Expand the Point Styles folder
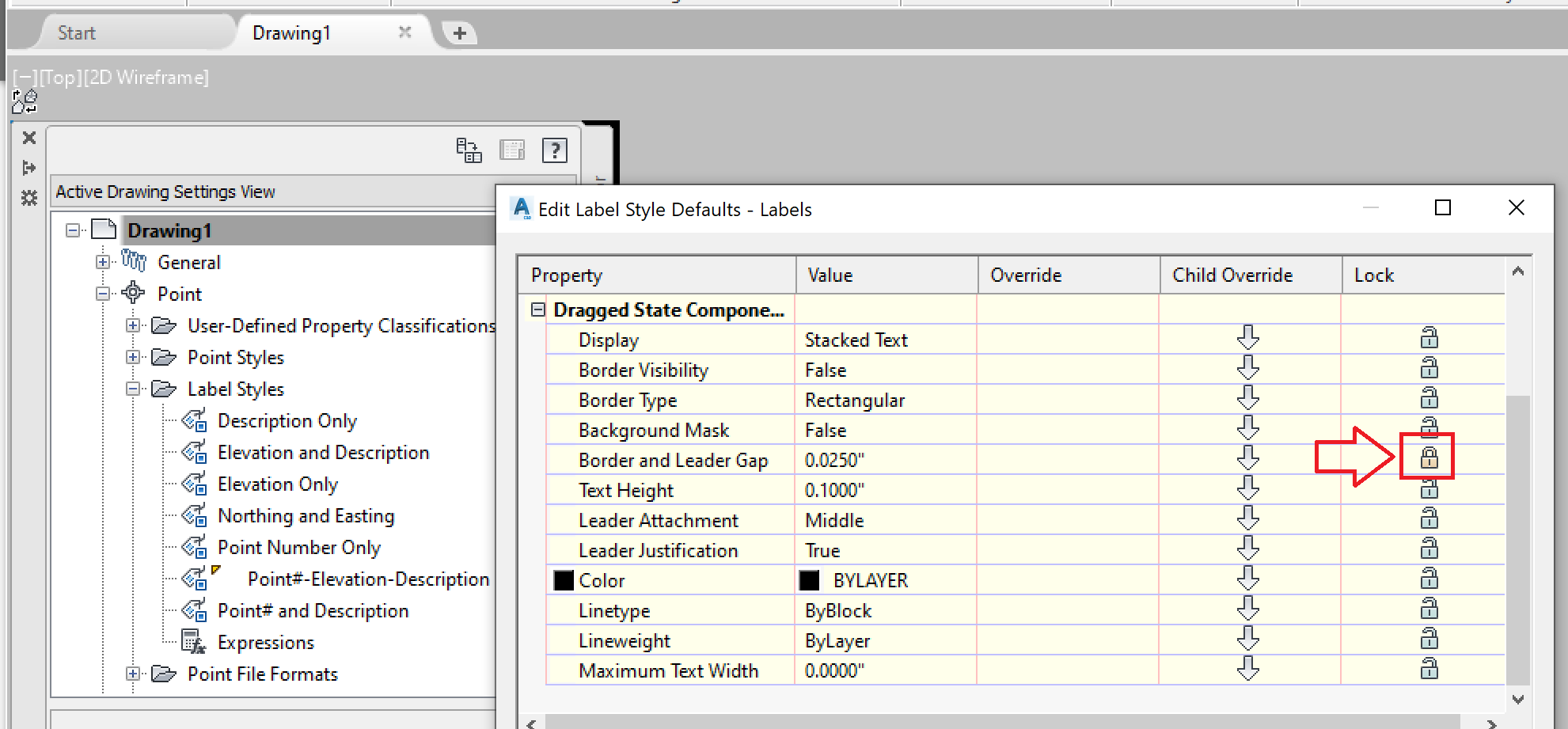This screenshot has height=729, width=1568. [x=133, y=357]
